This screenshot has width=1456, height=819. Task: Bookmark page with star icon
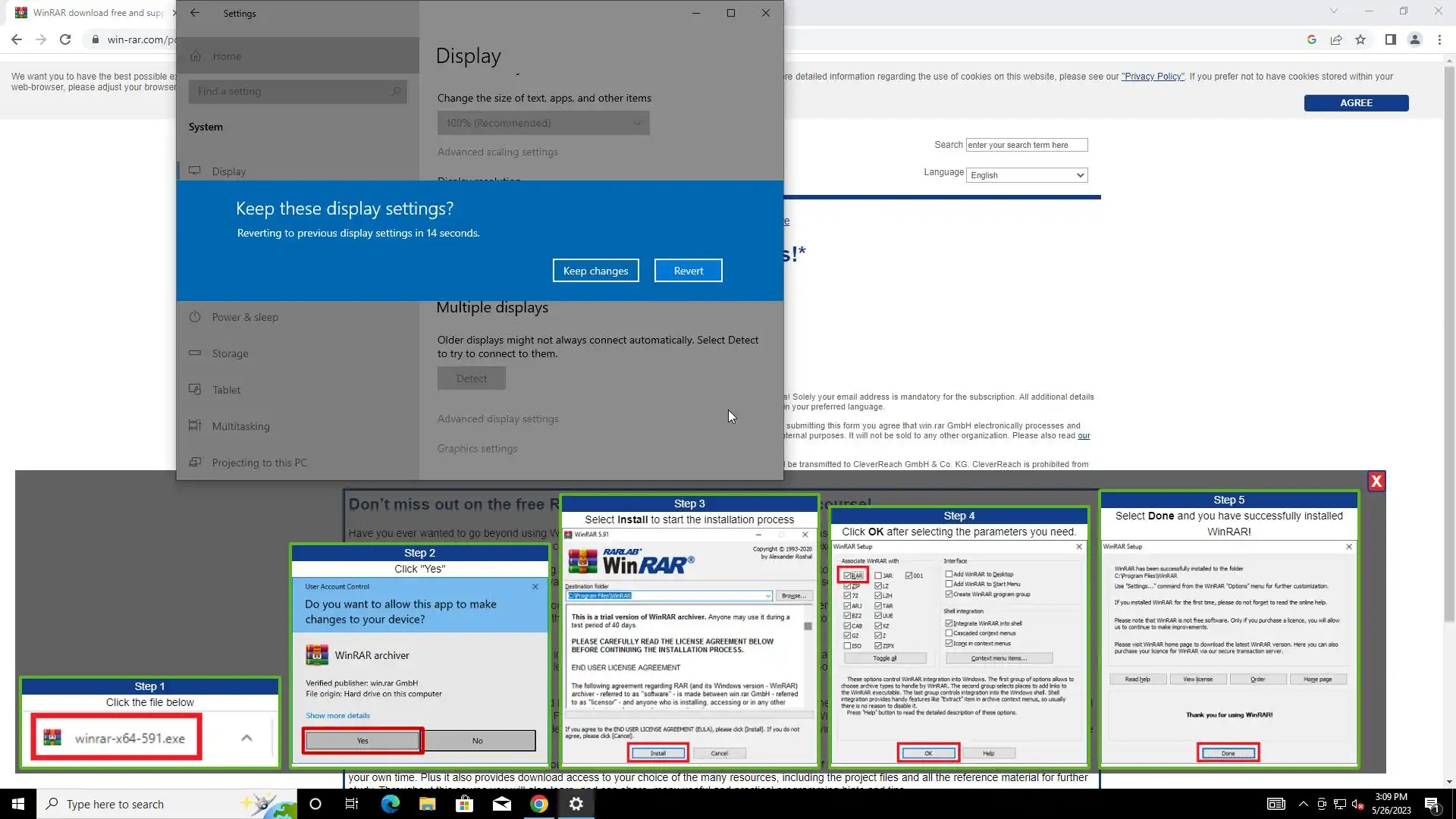coord(1360,39)
